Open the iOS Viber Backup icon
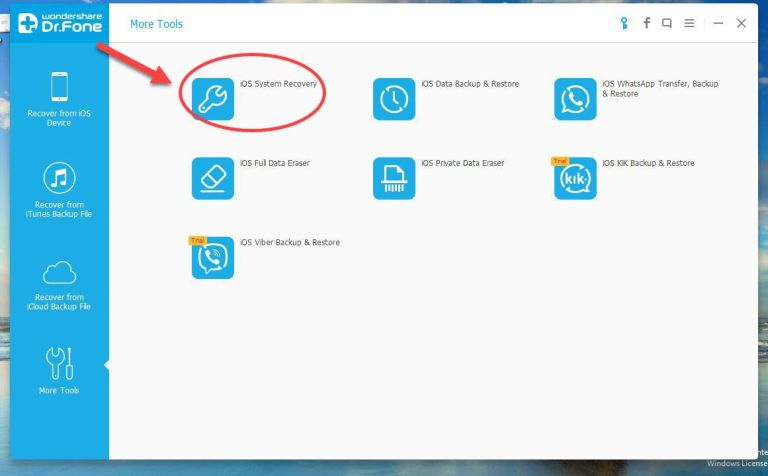Viewport: 768px width, 476px height. click(213, 258)
